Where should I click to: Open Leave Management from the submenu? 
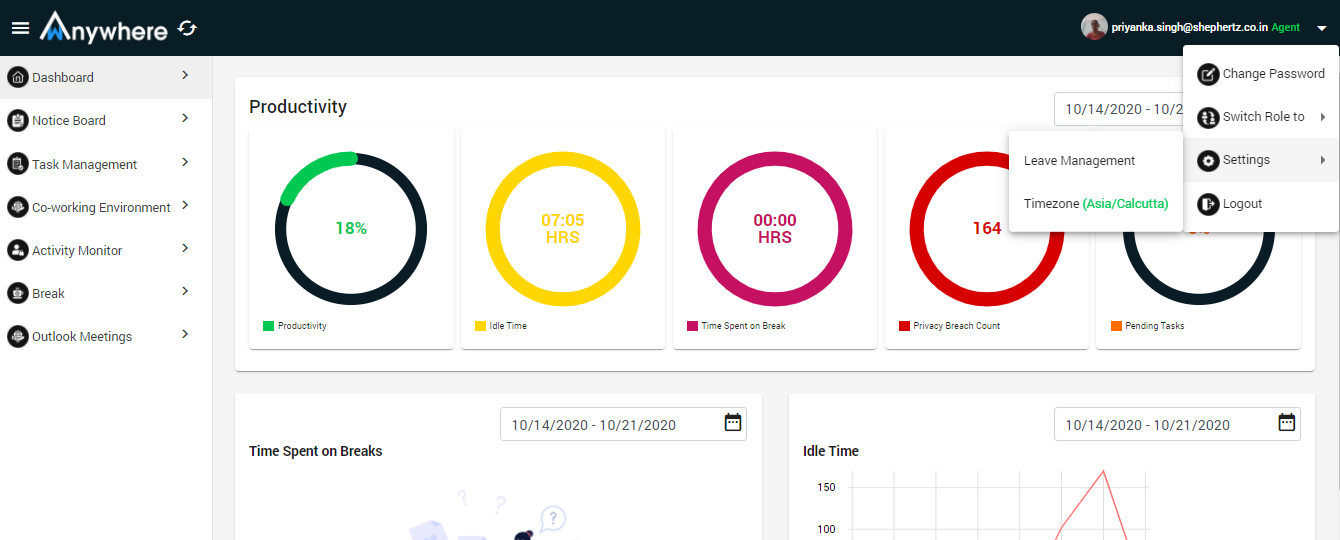(x=1096, y=160)
